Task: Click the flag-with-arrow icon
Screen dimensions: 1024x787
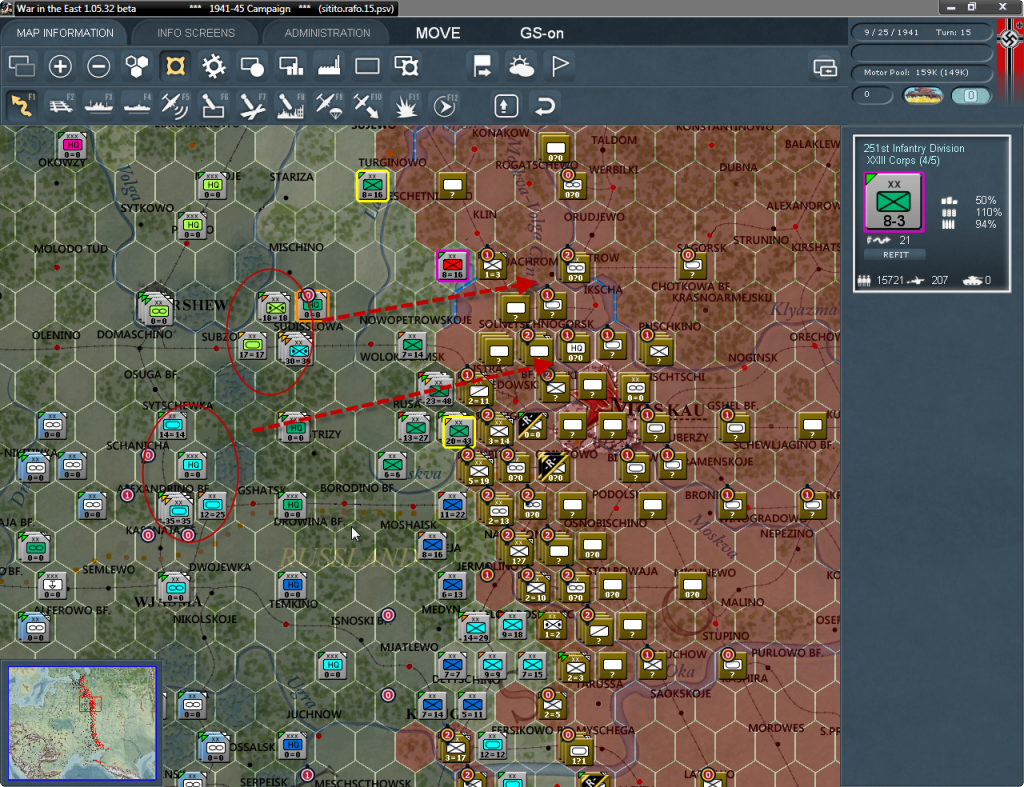Action: click(x=482, y=66)
